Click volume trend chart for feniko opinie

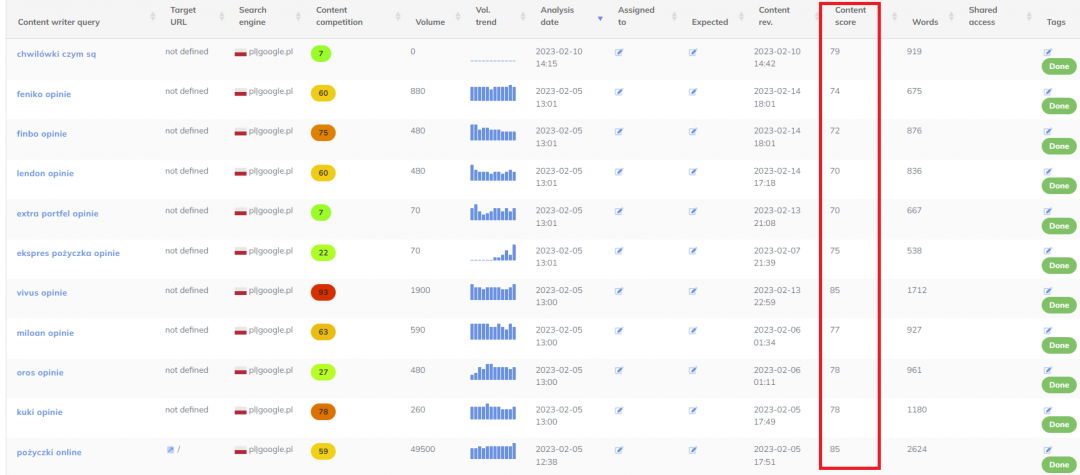coord(493,93)
